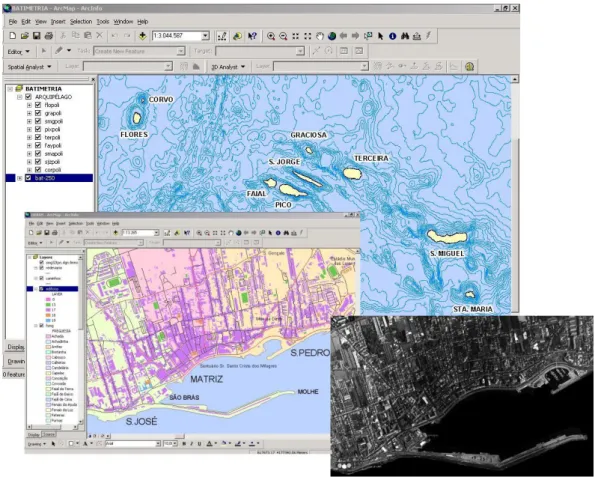Open the Help menu in BATIMETRIA window
Screen dimensions: 595x477
[142, 22]
